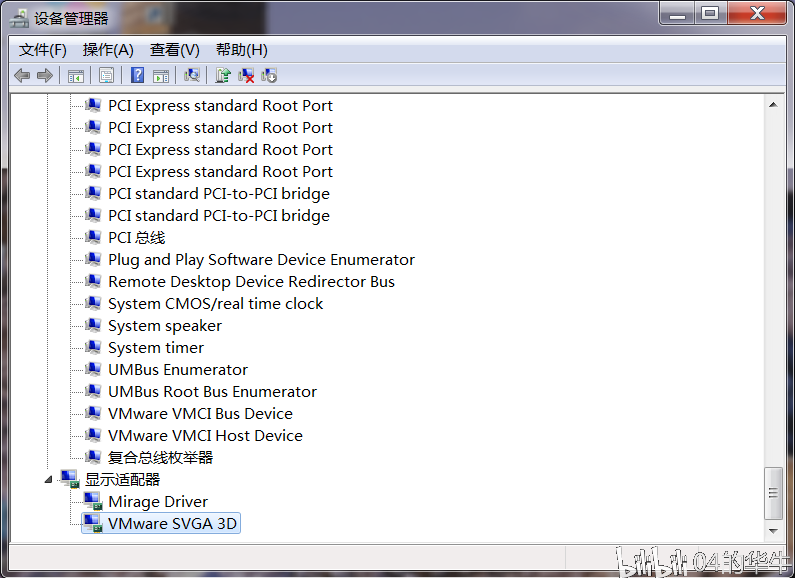Select UMBus Enumerator entry

tap(178, 370)
